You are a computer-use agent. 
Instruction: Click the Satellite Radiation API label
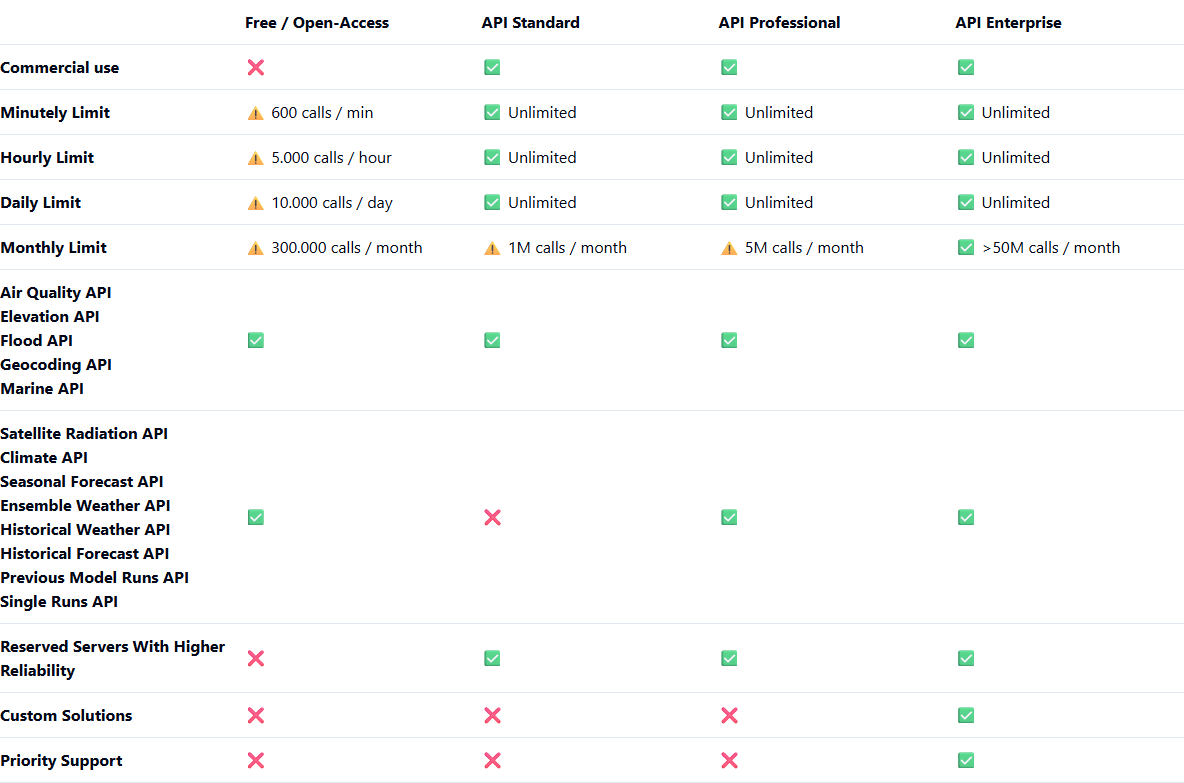click(84, 433)
